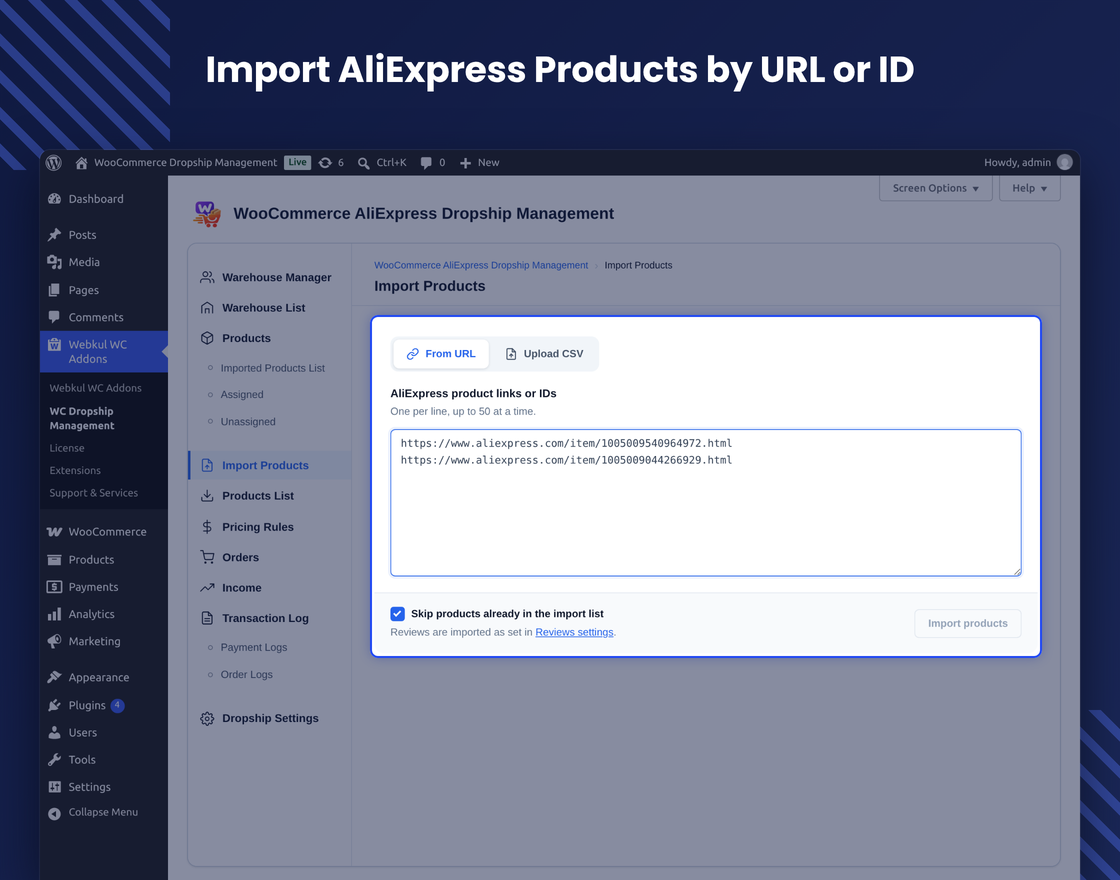The height and width of the screenshot is (880, 1120).
Task: Click the Media icon in sidebar
Action: 54,262
